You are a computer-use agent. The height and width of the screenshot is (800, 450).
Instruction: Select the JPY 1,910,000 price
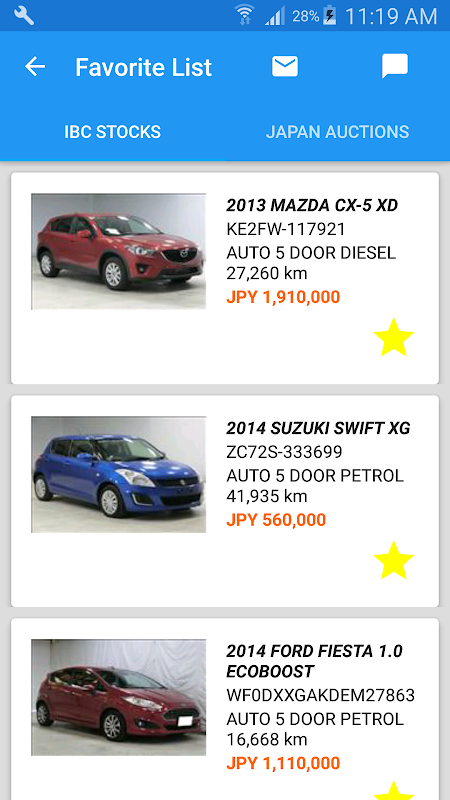tap(283, 297)
